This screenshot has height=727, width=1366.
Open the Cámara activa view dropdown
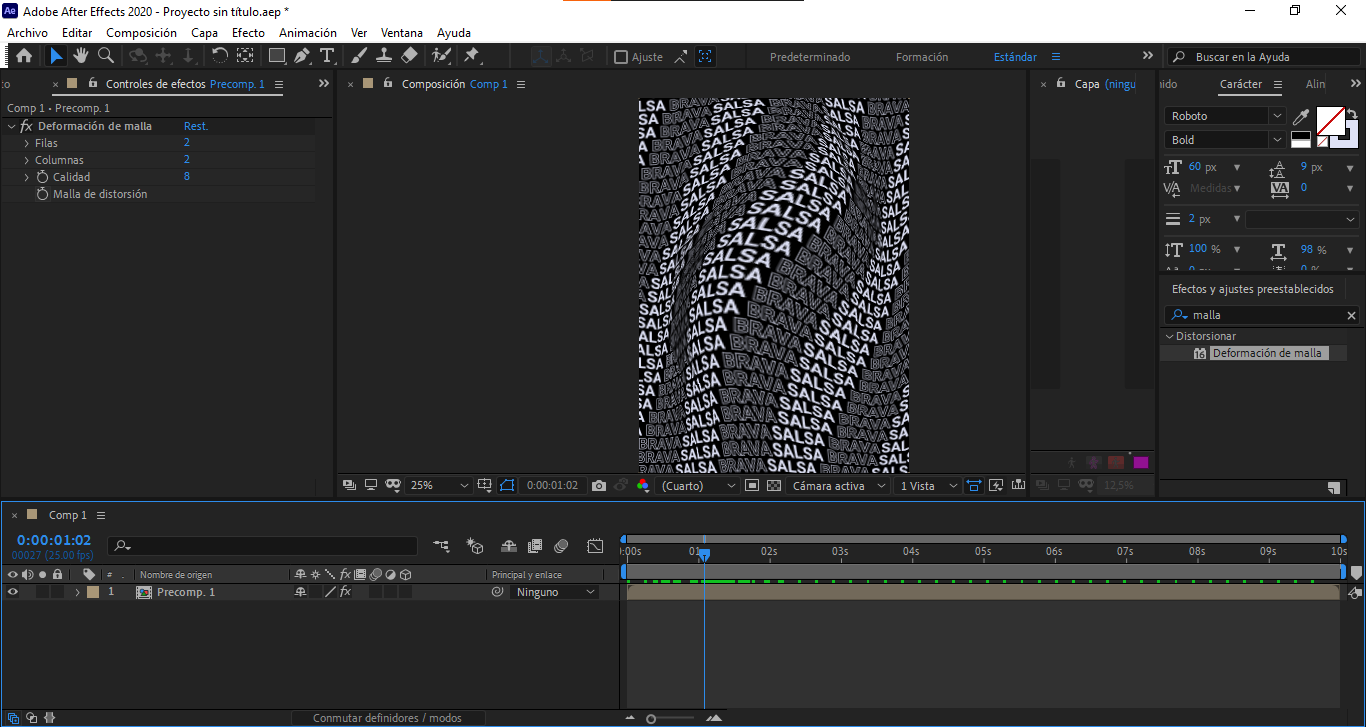[x=838, y=485]
